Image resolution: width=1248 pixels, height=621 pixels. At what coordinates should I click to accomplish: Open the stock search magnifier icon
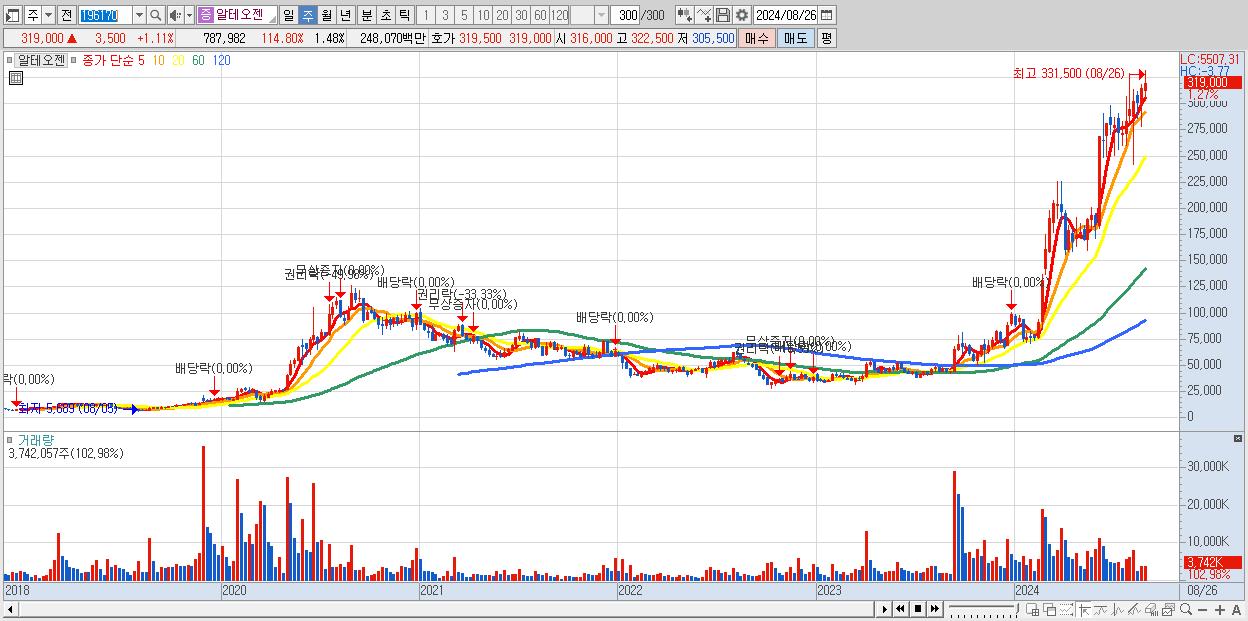tap(155, 15)
